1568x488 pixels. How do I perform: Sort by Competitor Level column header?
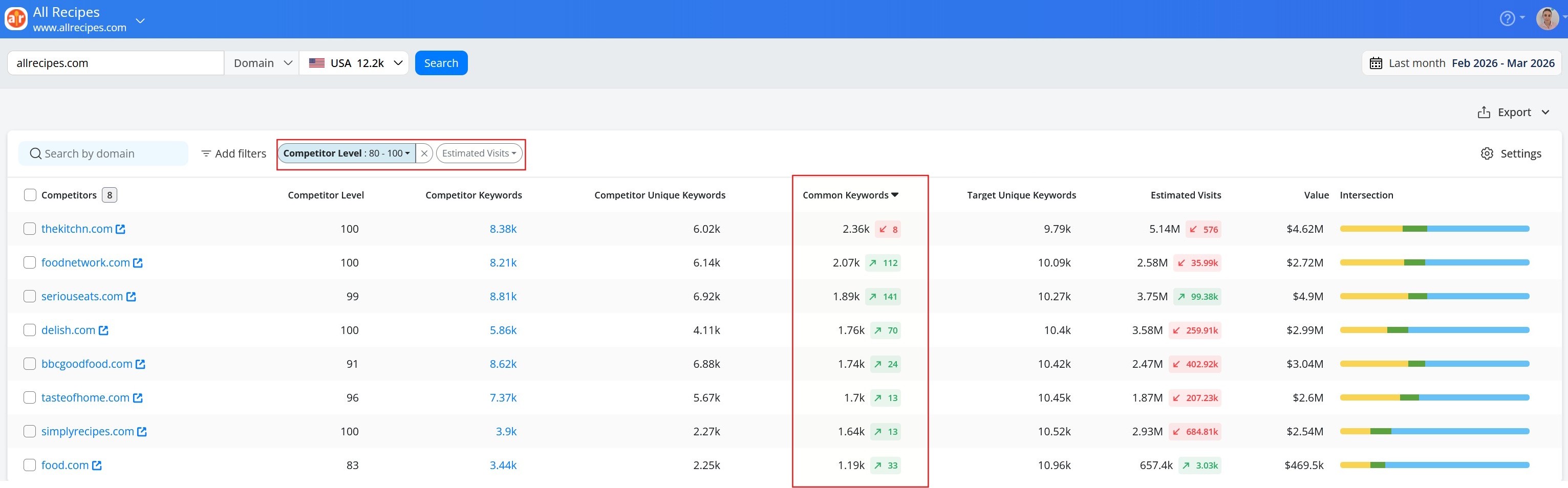tap(326, 195)
